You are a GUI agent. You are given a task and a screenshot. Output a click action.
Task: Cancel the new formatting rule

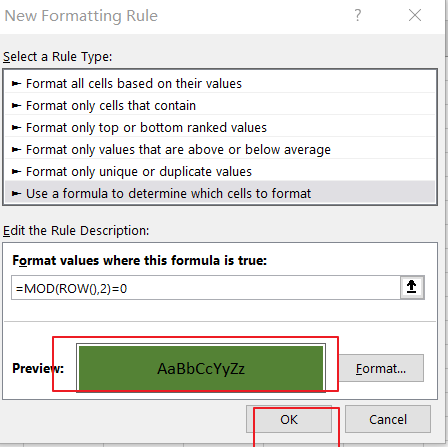point(388,419)
